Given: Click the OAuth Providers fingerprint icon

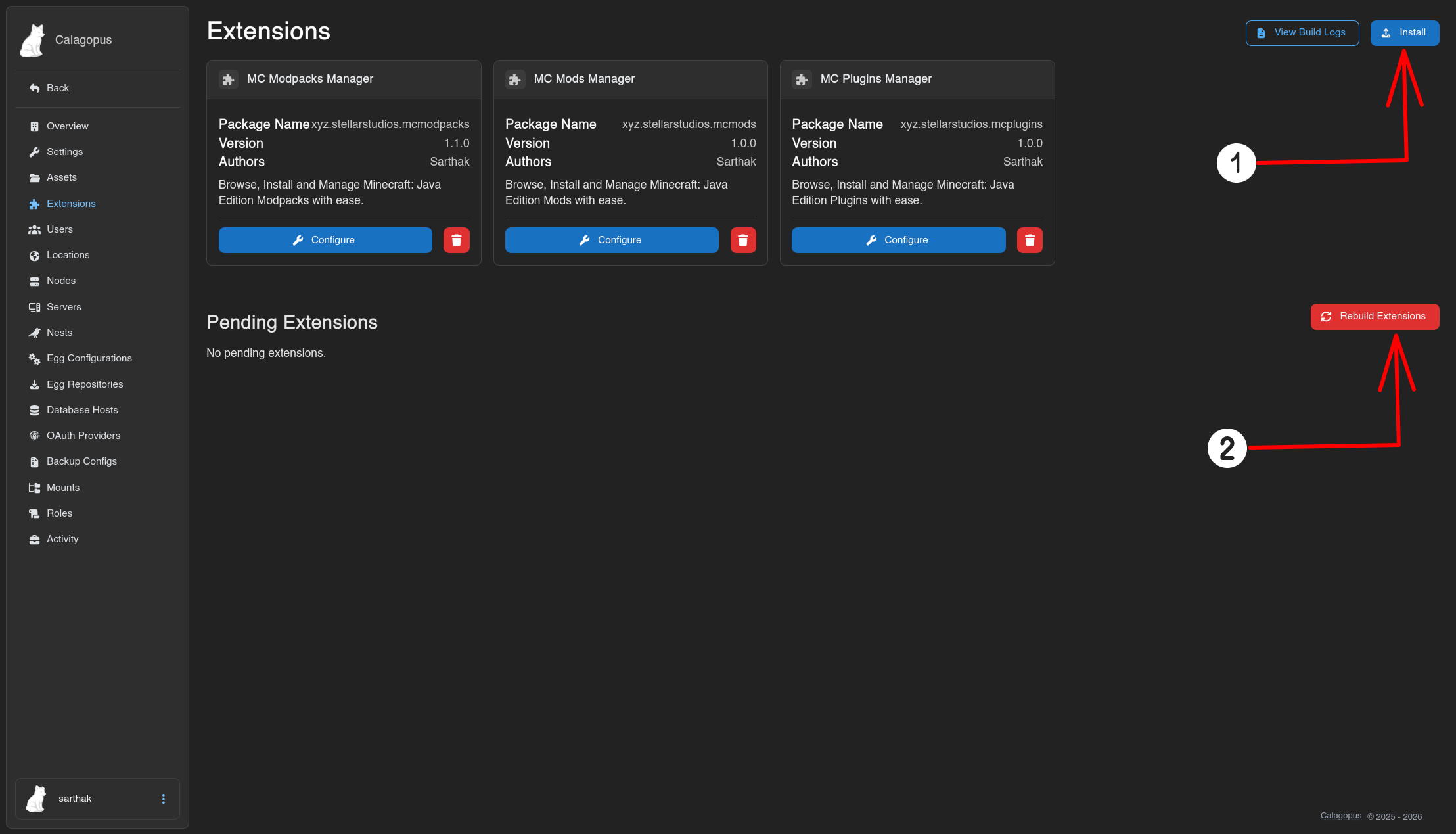Looking at the screenshot, I should click(34, 436).
